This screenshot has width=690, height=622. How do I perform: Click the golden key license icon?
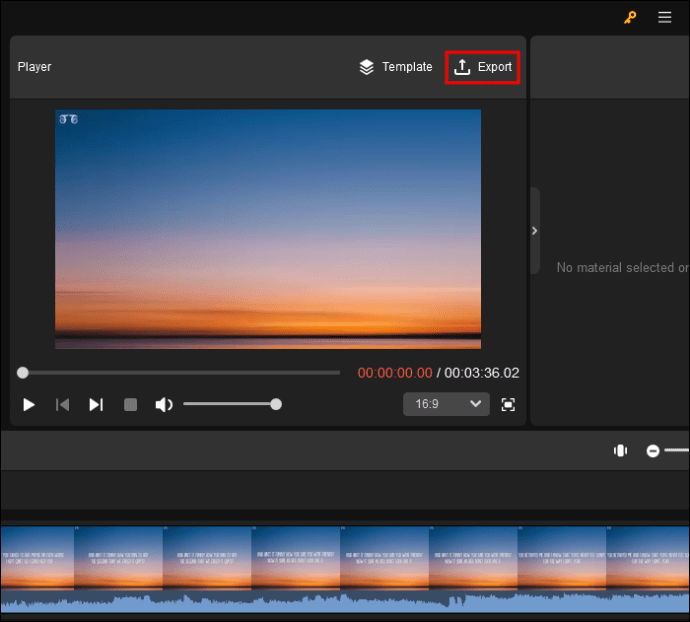(x=630, y=17)
